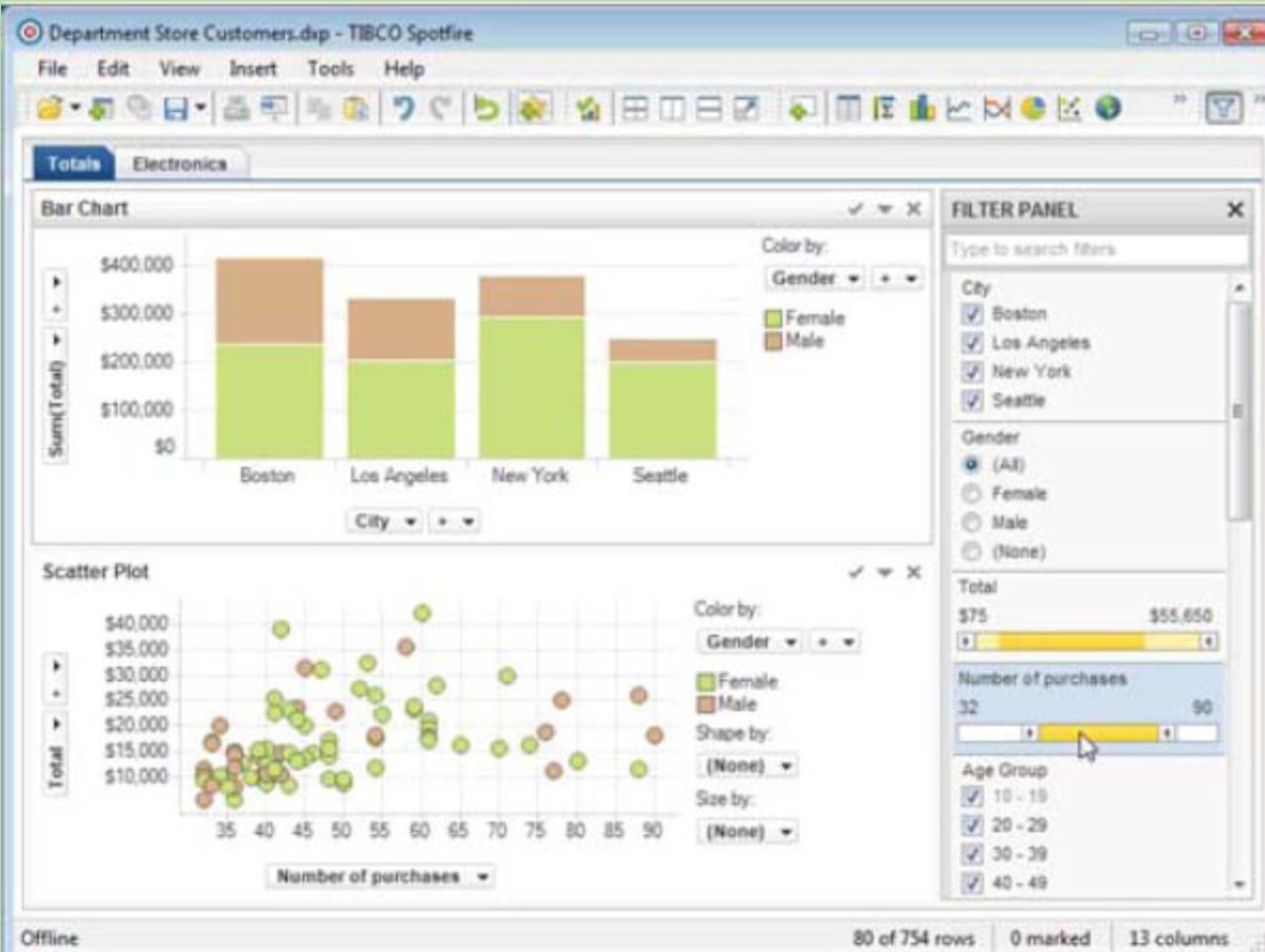Select the (None) gender radio button
This screenshot has width=1265, height=952.
pos(972,551)
